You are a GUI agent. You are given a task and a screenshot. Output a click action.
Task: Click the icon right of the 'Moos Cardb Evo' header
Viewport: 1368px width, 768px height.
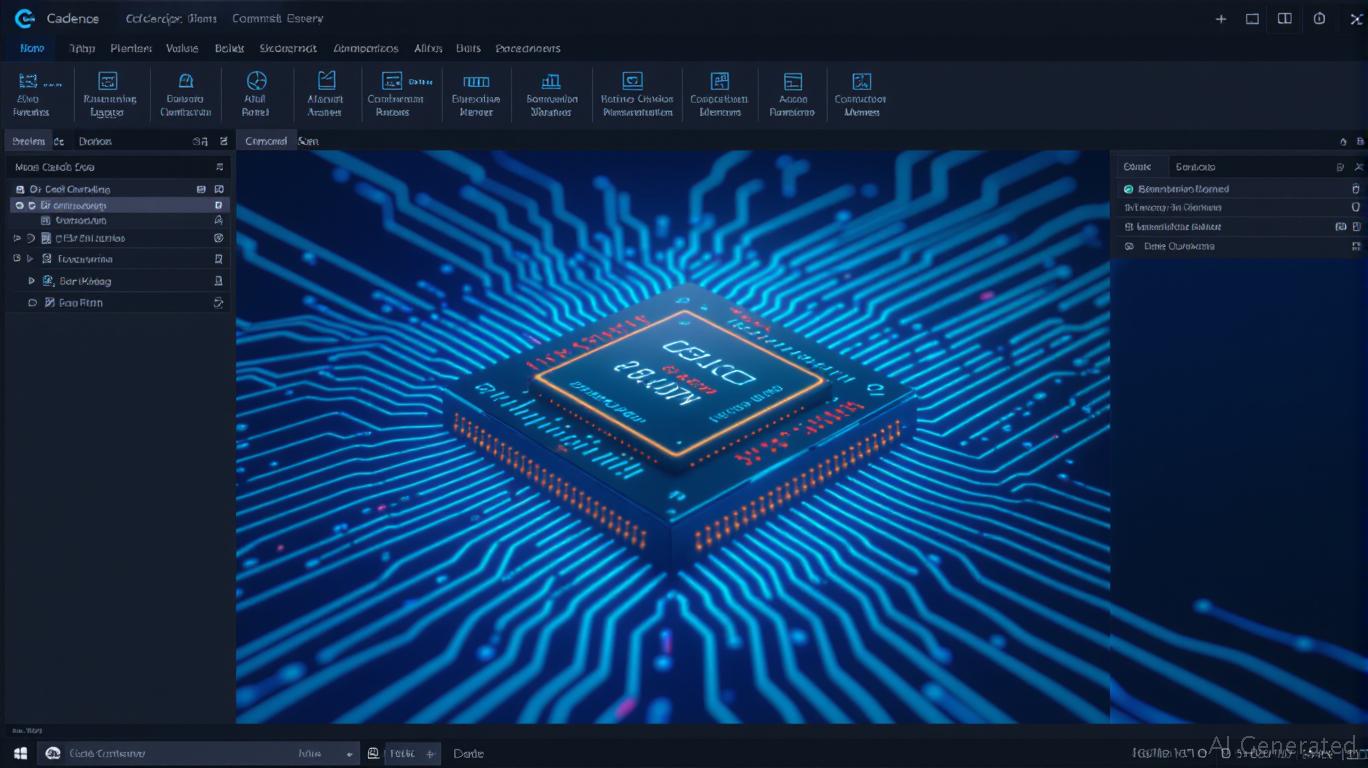[220, 167]
